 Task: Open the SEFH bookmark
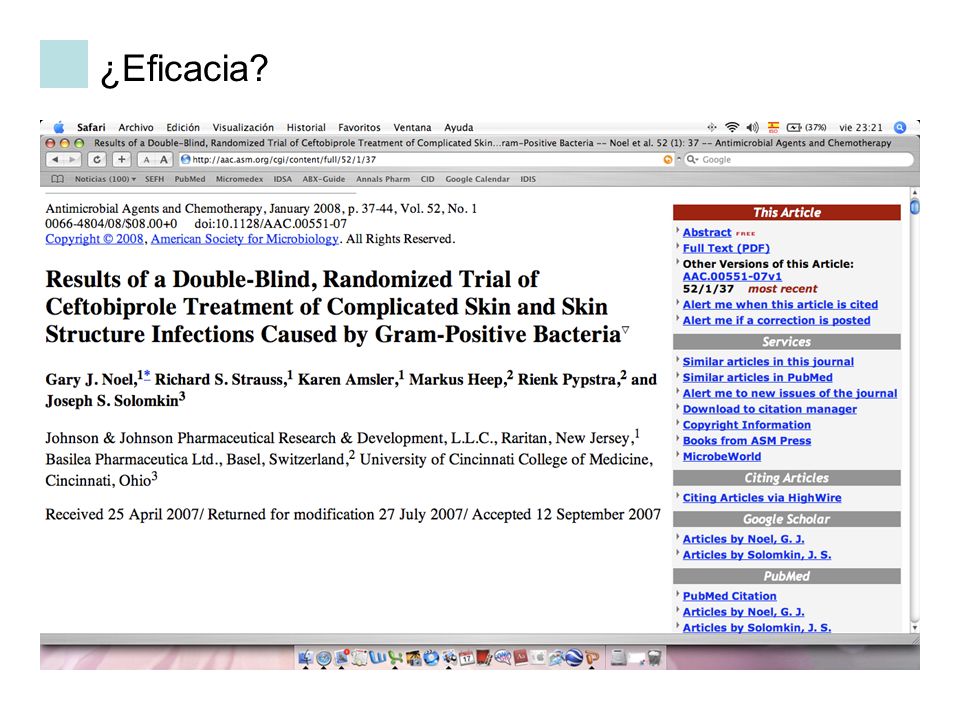[x=154, y=179]
